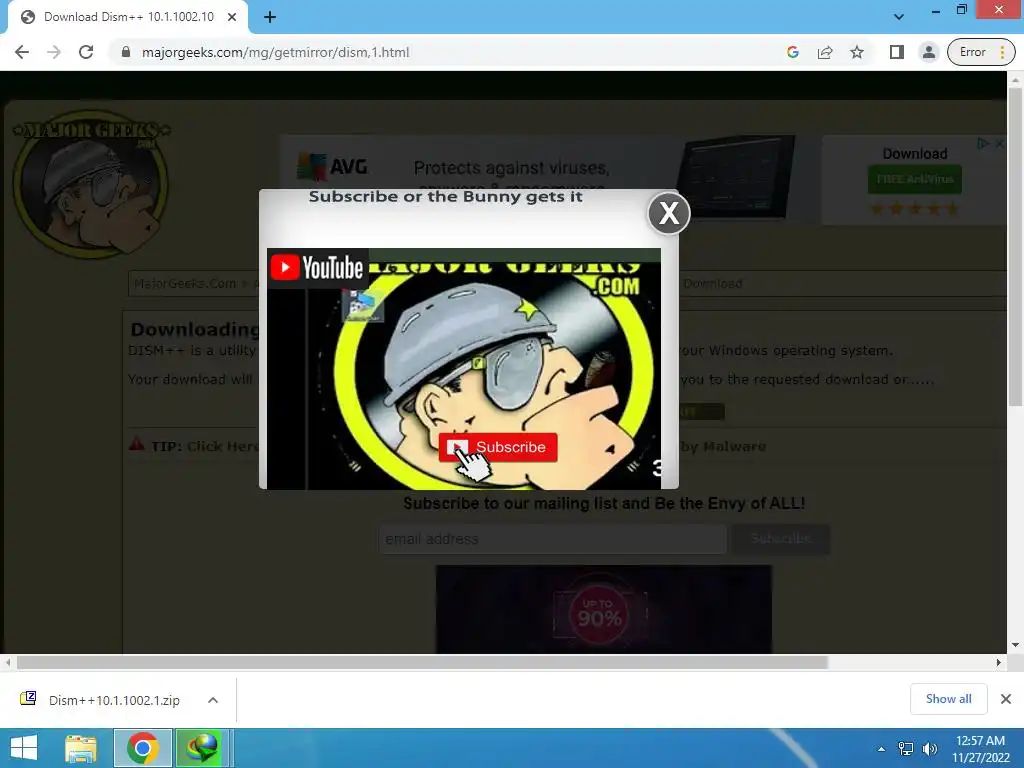Click the horizontal scrollbar thumb
Image resolution: width=1024 pixels, height=768 pixels.
(x=423, y=662)
